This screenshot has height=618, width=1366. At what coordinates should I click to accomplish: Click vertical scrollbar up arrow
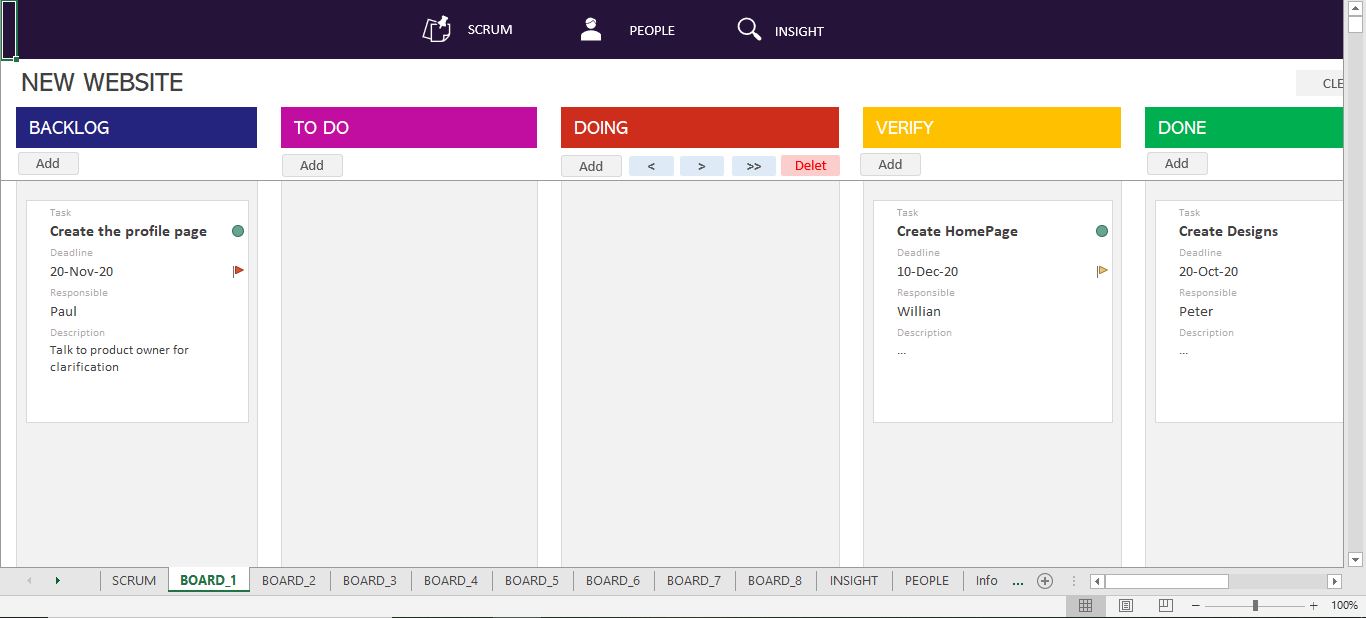(x=1355, y=8)
